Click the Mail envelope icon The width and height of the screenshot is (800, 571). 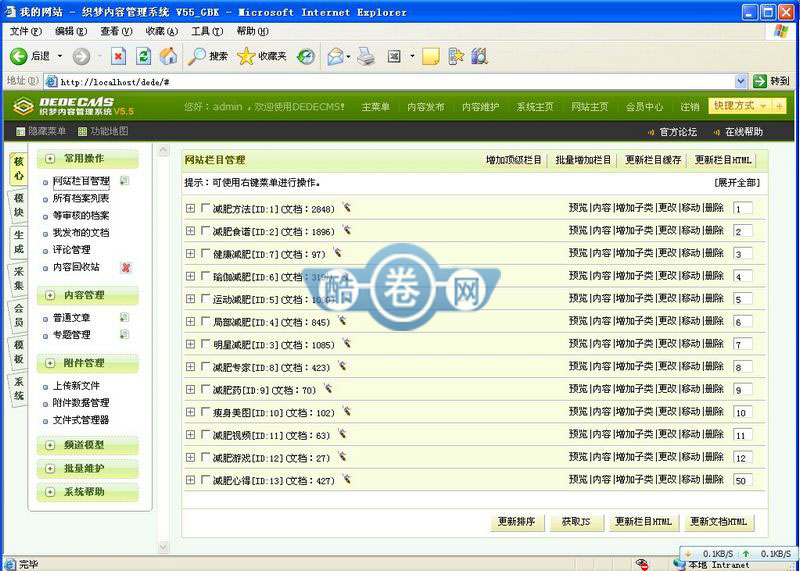click(335, 56)
